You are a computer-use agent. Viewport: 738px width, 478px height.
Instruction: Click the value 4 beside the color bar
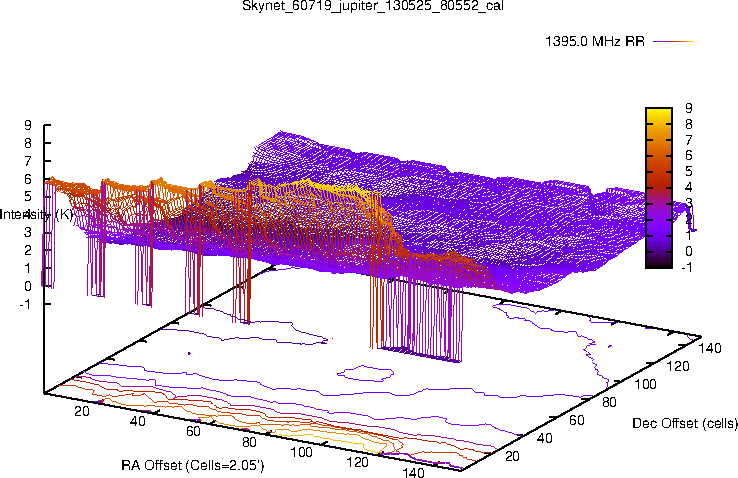click(x=689, y=187)
